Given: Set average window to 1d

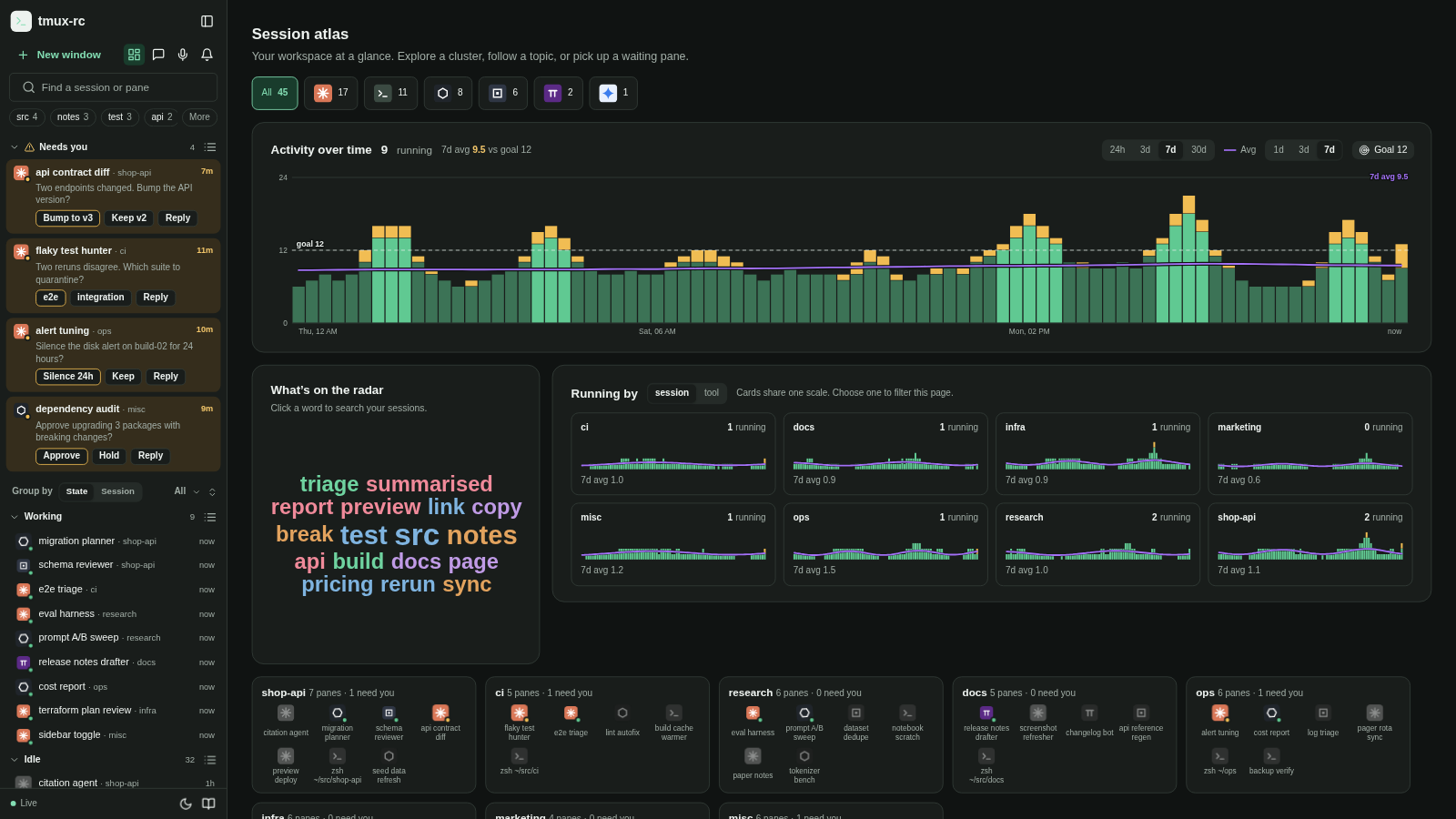Looking at the screenshot, I should (x=1279, y=150).
